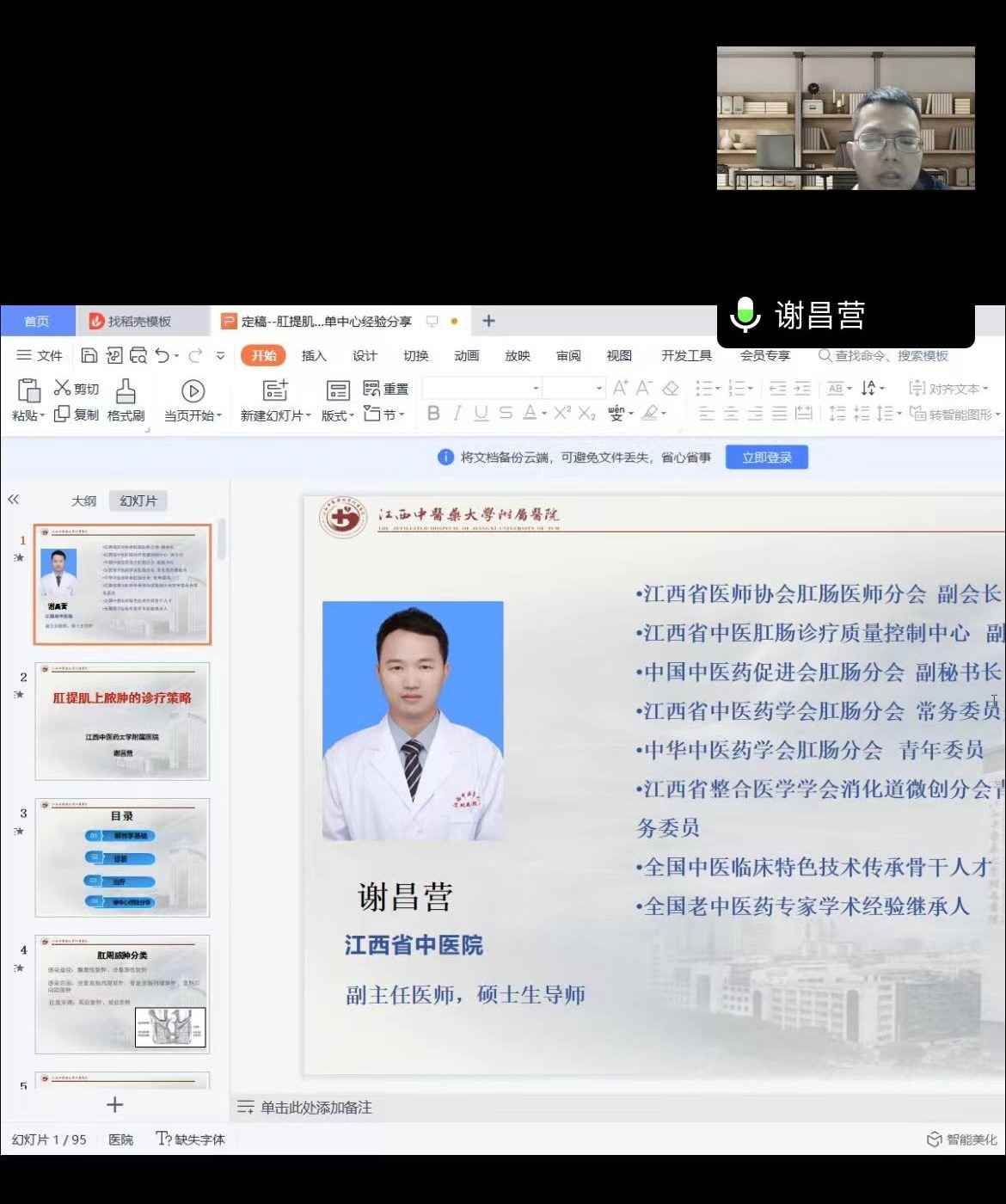Click the New Slide (新建幻灯片) icon
Screen dimensions: 1006x1204
click(275, 390)
